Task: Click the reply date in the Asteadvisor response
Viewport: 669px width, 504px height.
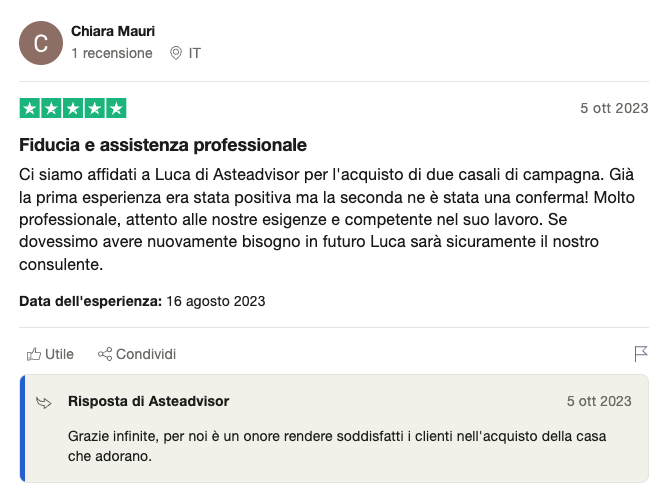Action: pos(599,401)
